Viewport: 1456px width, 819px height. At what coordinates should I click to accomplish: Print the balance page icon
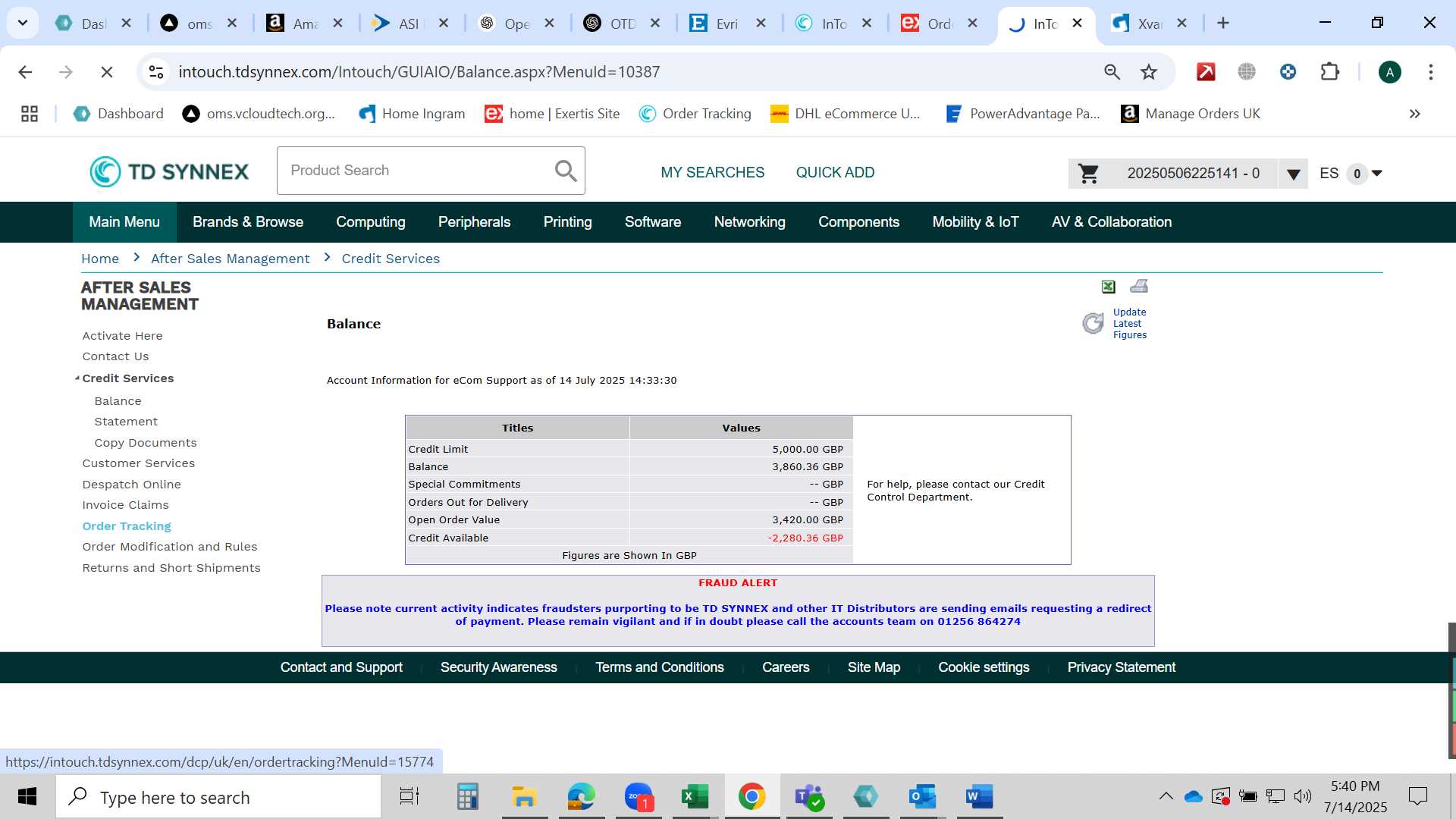tap(1139, 286)
